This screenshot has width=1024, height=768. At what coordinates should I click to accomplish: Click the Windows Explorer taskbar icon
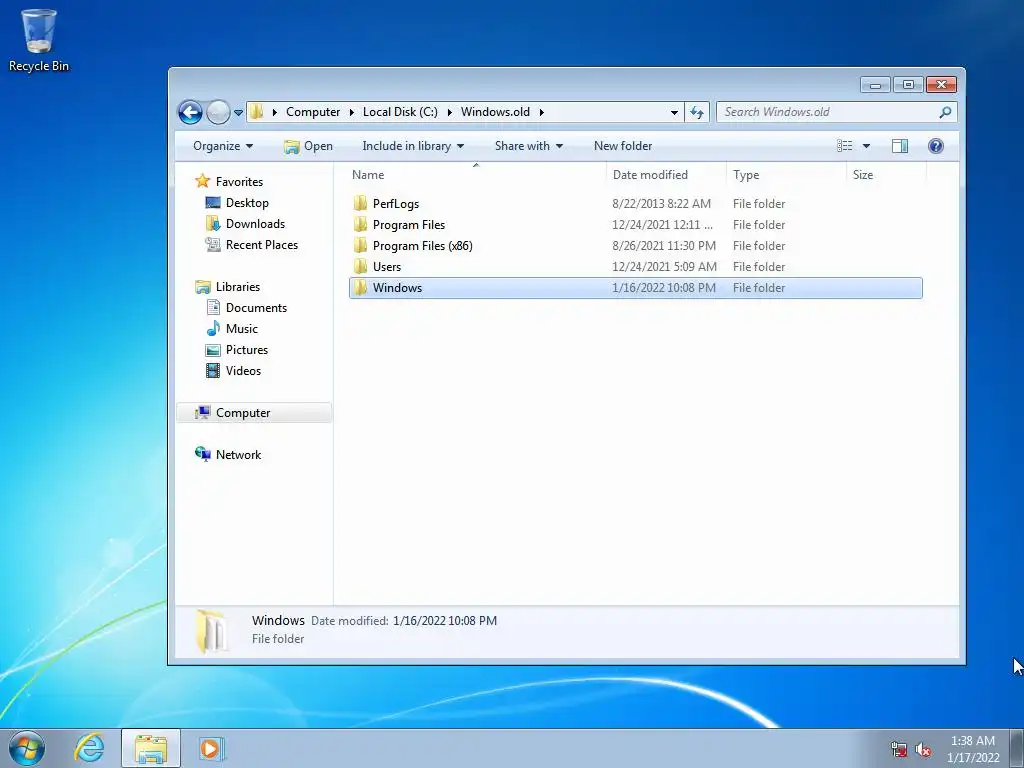point(151,748)
